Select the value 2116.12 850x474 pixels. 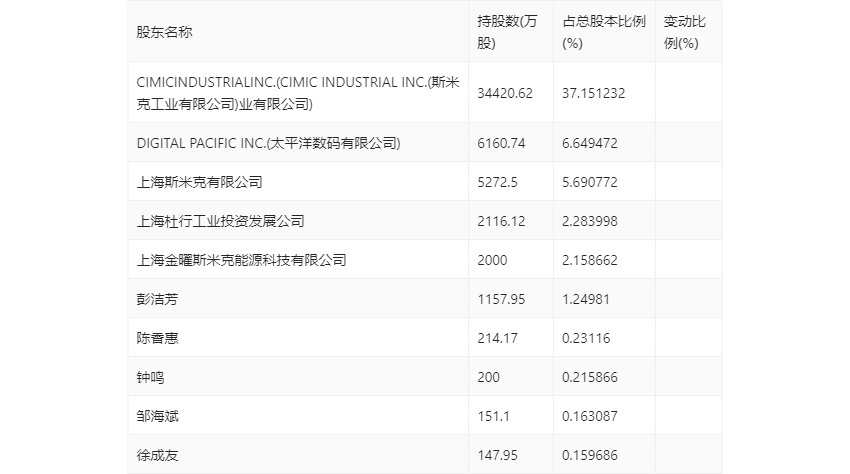click(501, 221)
